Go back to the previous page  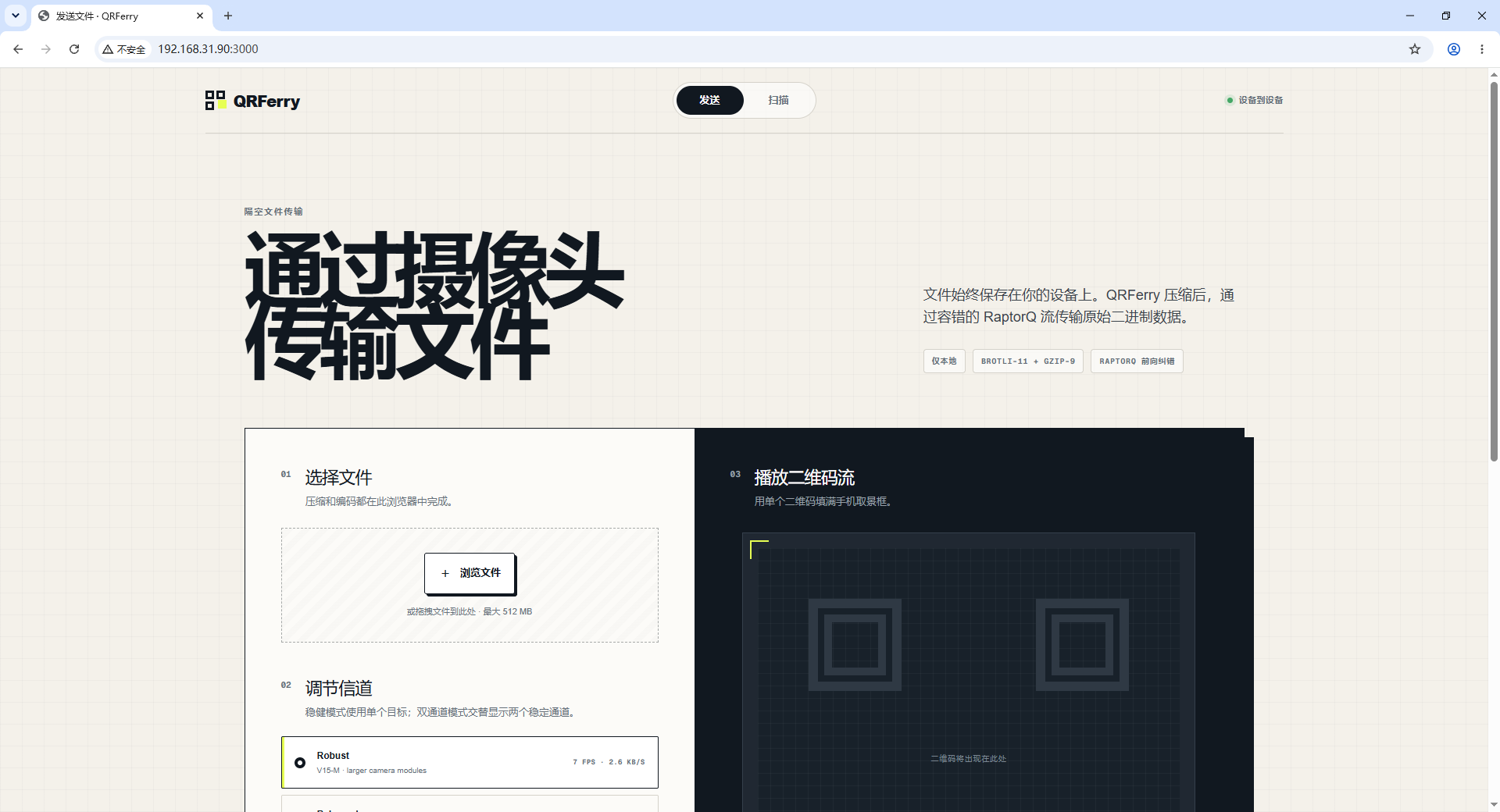click(18, 49)
